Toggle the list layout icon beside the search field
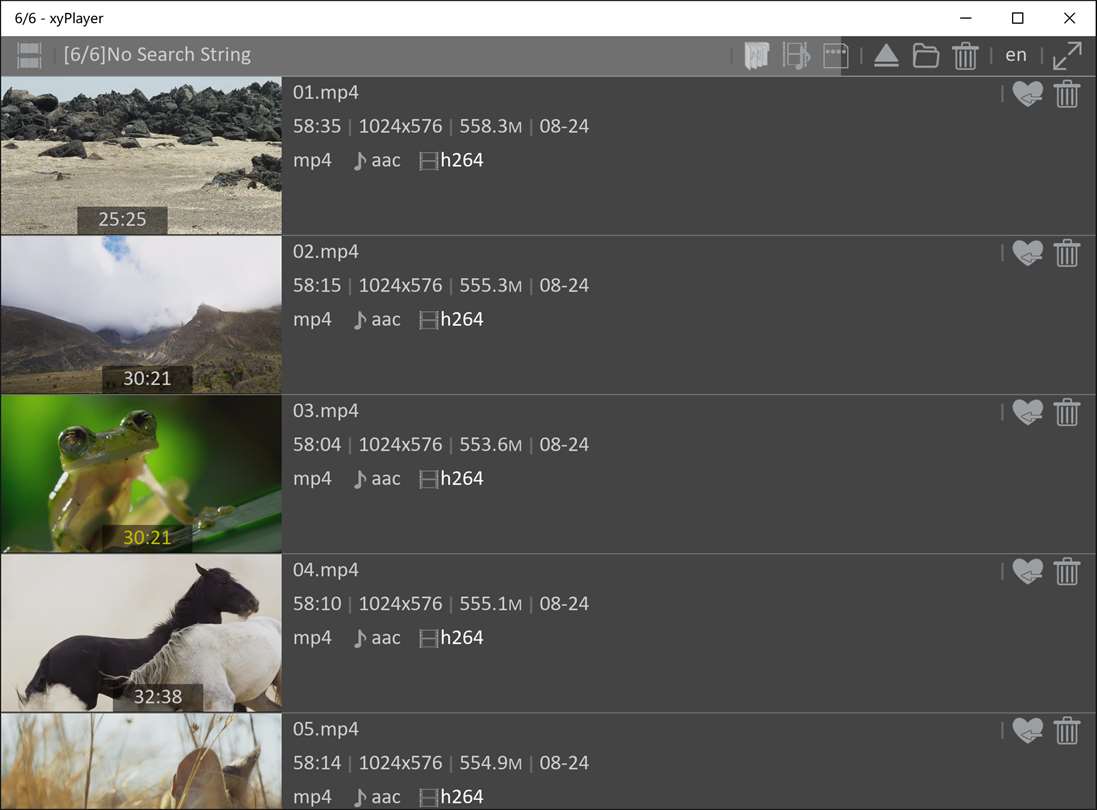This screenshot has height=810, width=1097. point(29,55)
